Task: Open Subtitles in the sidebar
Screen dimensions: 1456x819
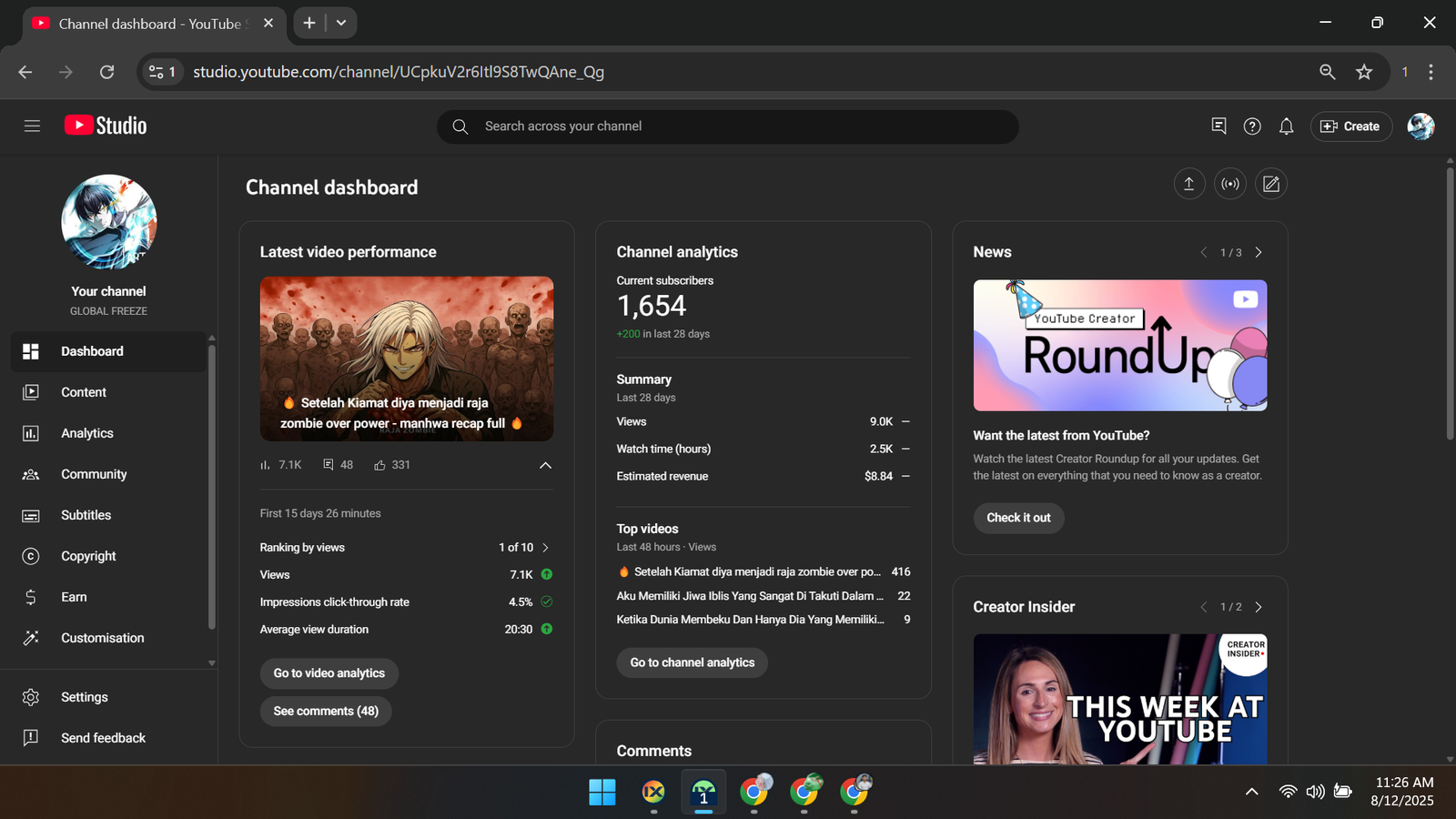Action: pyautogui.click(x=108, y=515)
